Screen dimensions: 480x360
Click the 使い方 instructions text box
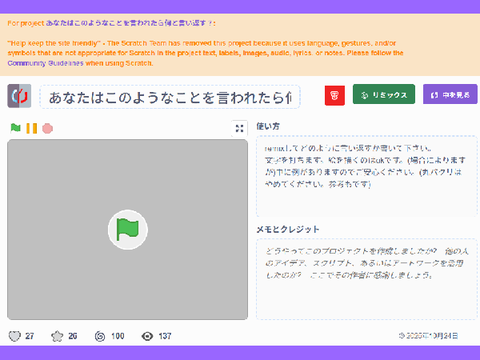click(367, 176)
